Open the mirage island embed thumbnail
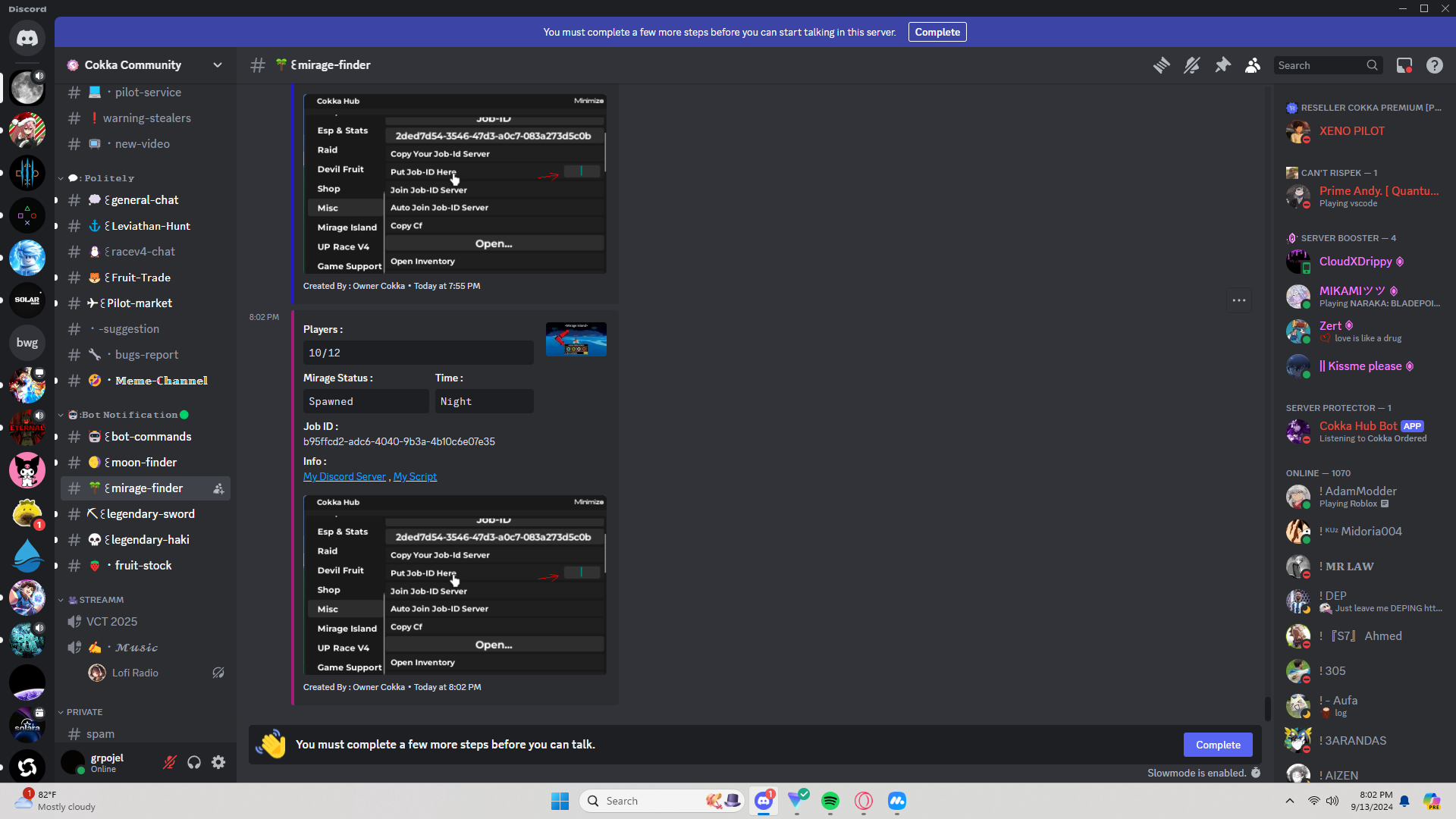Viewport: 1456px width, 819px height. (x=576, y=339)
